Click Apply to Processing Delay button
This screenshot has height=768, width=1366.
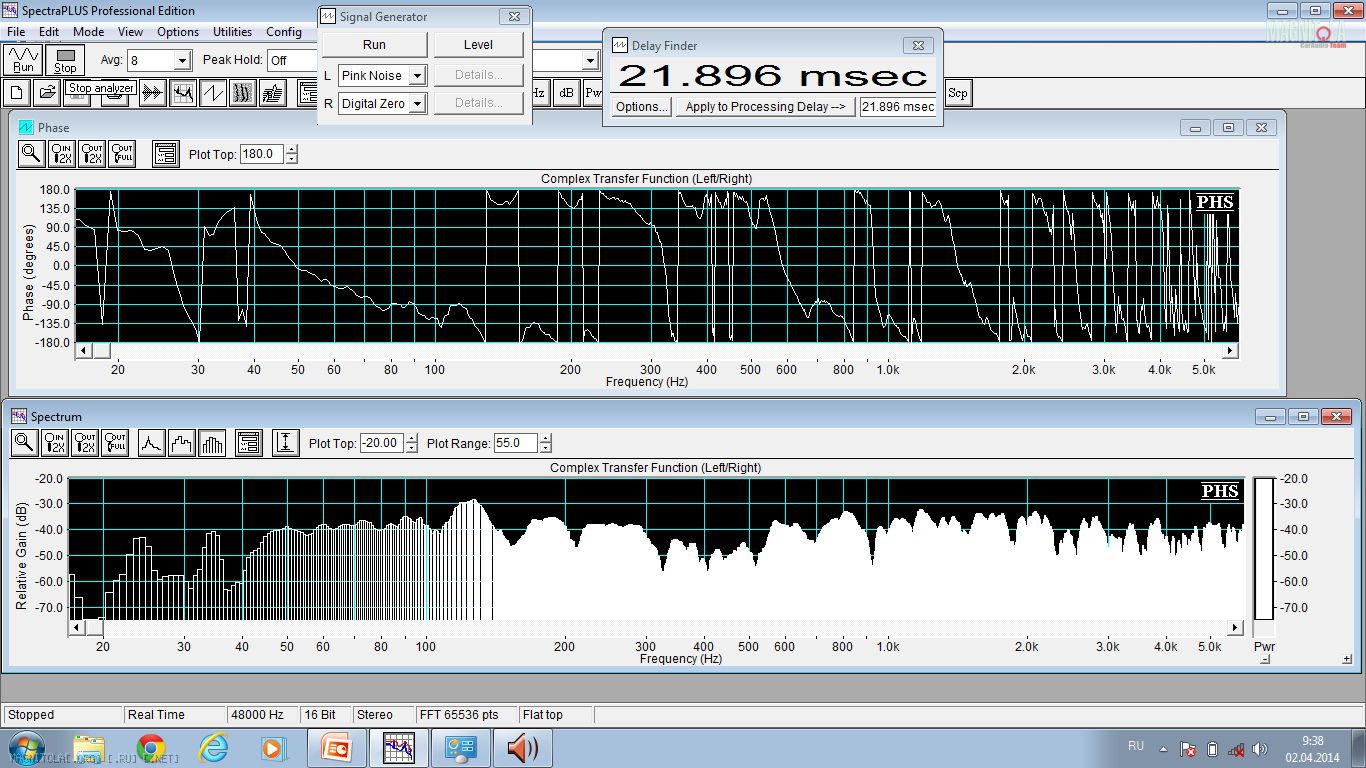[765, 107]
